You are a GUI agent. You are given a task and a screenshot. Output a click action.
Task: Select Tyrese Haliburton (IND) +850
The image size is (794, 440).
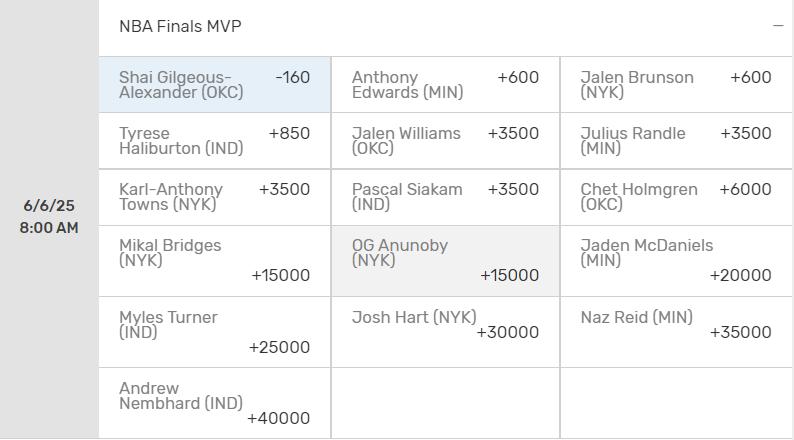point(215,141)
